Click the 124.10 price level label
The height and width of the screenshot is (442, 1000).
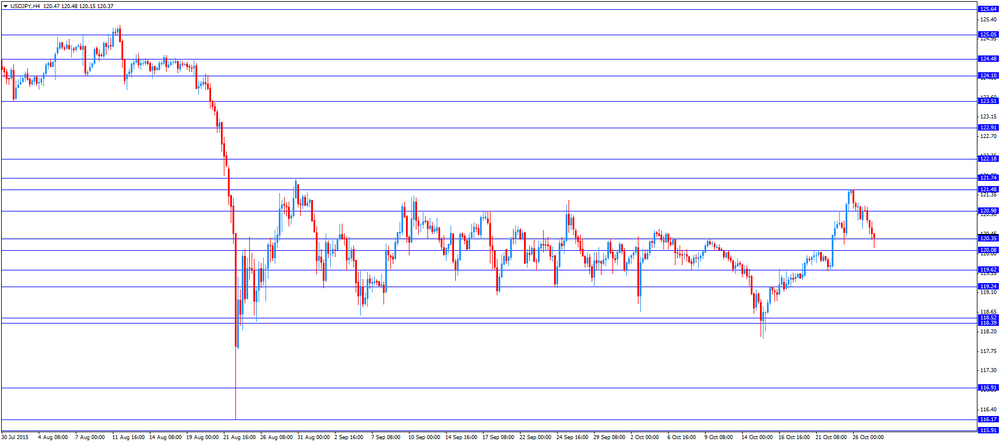(989, 76)
